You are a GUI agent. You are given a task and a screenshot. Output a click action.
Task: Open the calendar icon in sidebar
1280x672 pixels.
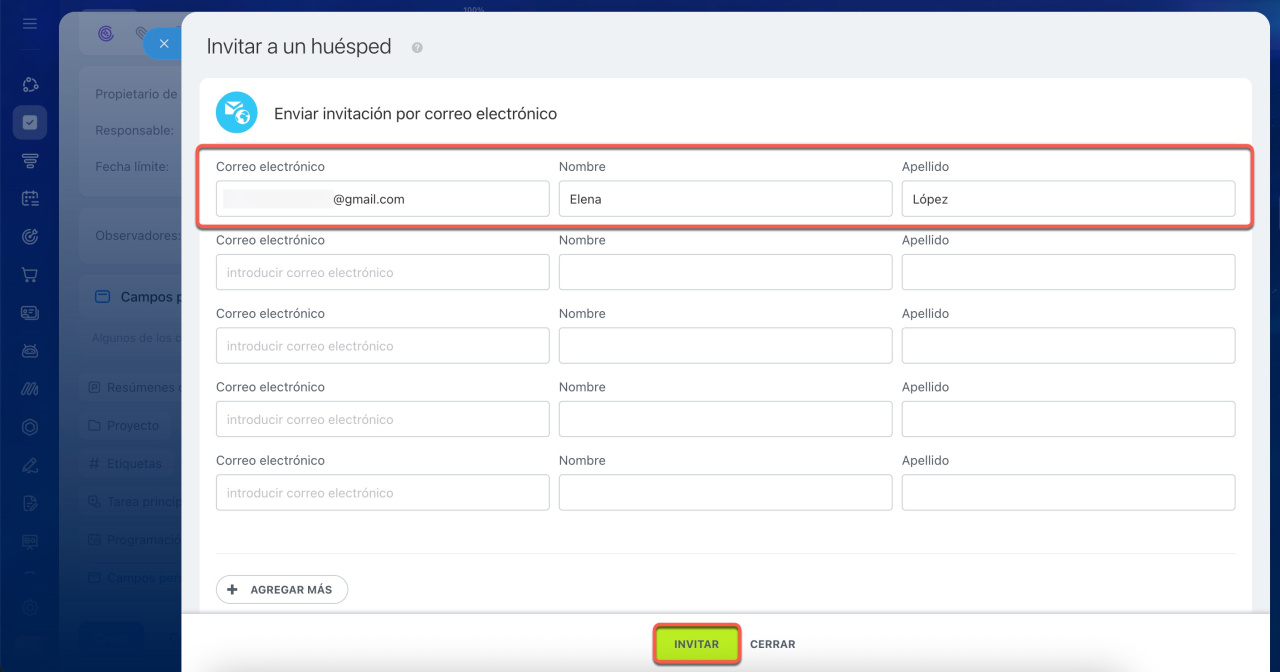30,198
